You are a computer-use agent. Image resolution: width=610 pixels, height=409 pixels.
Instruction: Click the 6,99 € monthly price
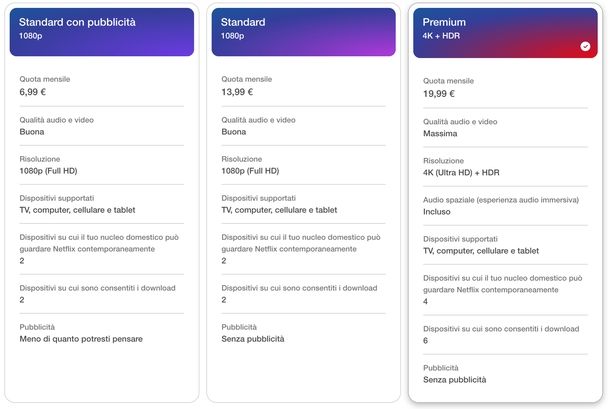(x=33, y=92)
